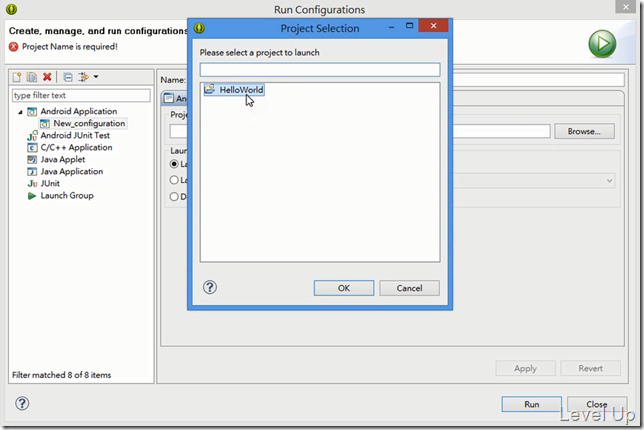Viewport: 644px width, 430px height.
Task: Open the activity combo box dropdown
Action: tap(610, 181)
